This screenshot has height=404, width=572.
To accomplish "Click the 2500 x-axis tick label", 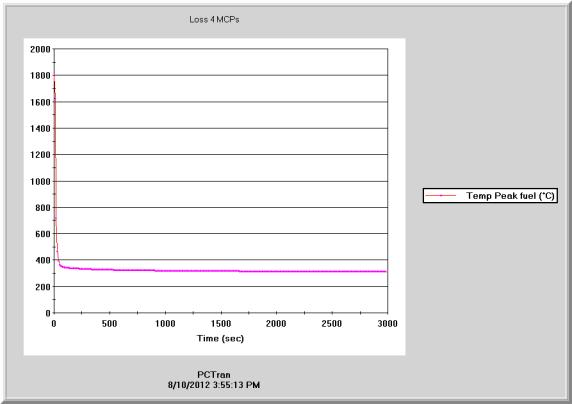I will tap(332, 324).
